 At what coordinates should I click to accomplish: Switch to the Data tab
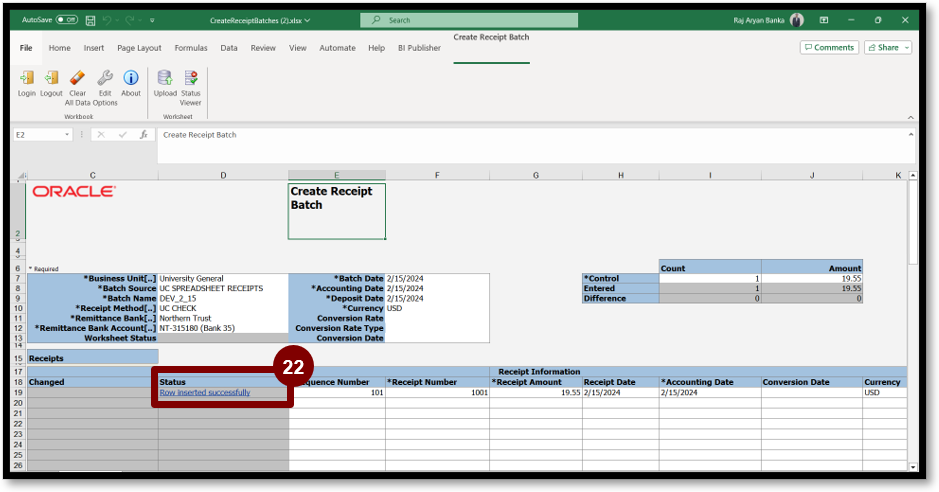229,48
